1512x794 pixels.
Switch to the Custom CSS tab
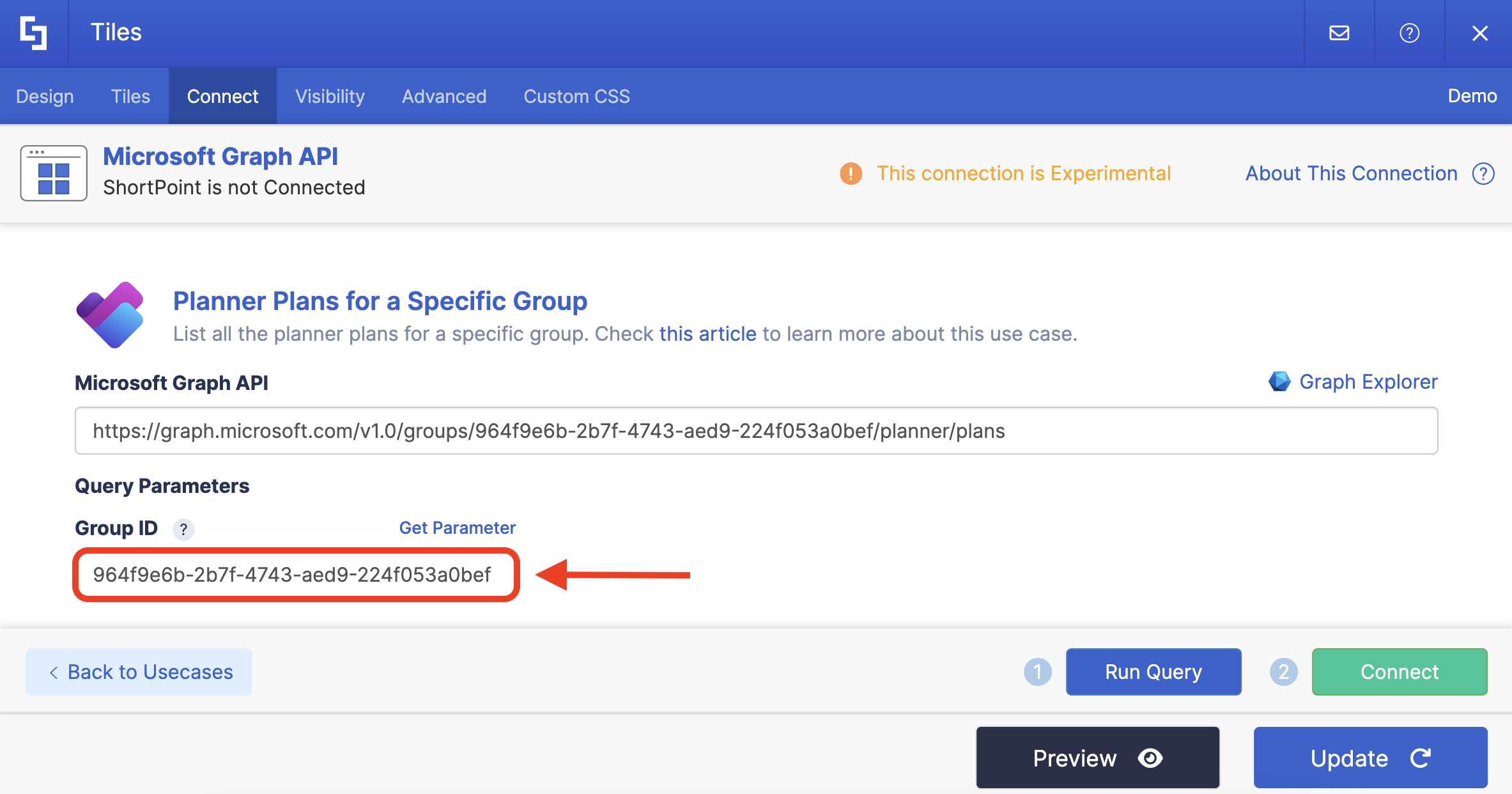tap(576, 96)
